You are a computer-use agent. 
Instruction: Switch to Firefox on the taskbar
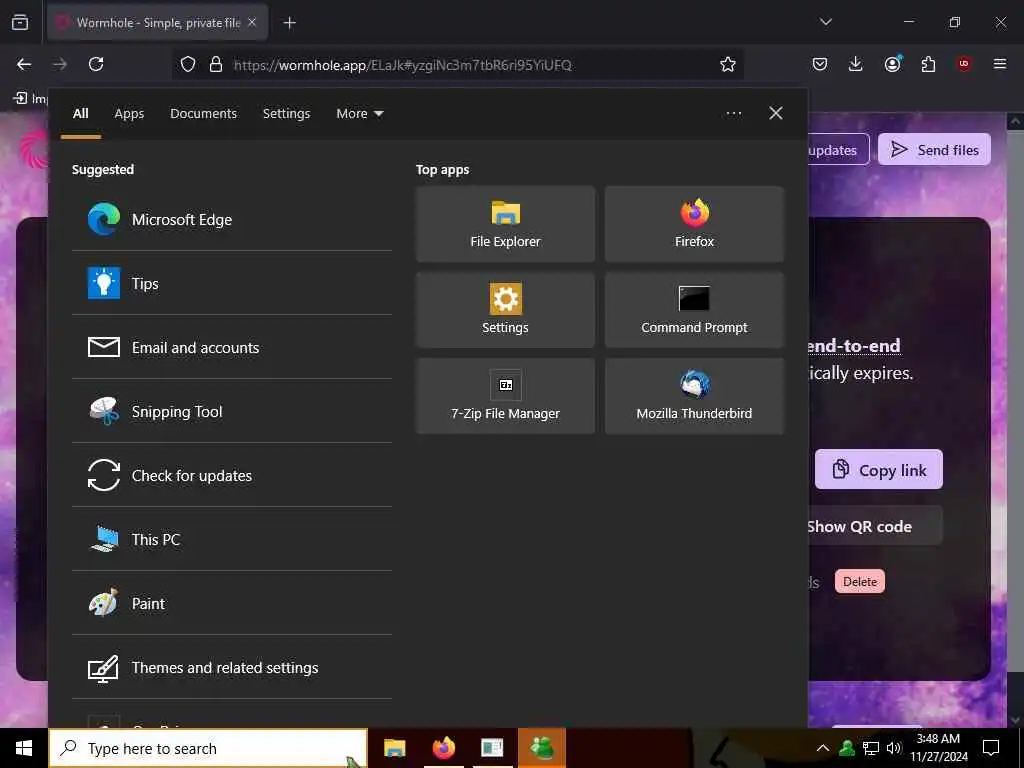(x=443, y=748)
